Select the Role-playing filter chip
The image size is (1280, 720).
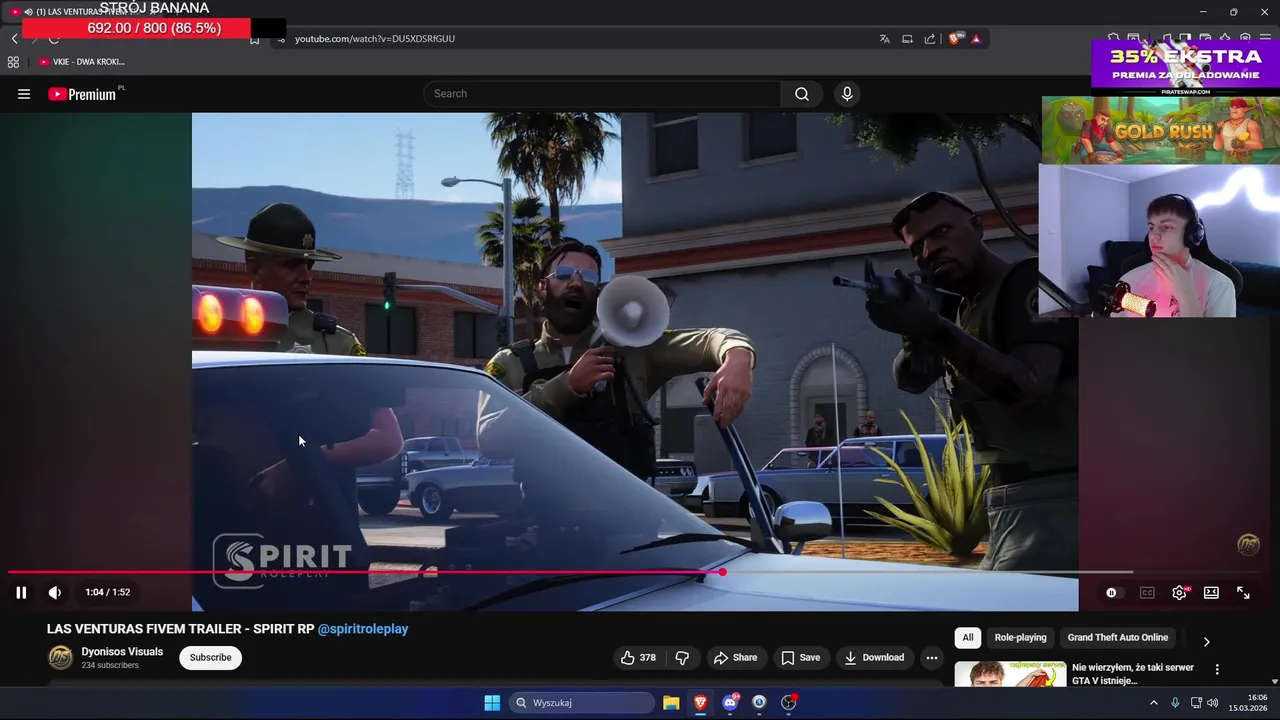coord(1020,638)
